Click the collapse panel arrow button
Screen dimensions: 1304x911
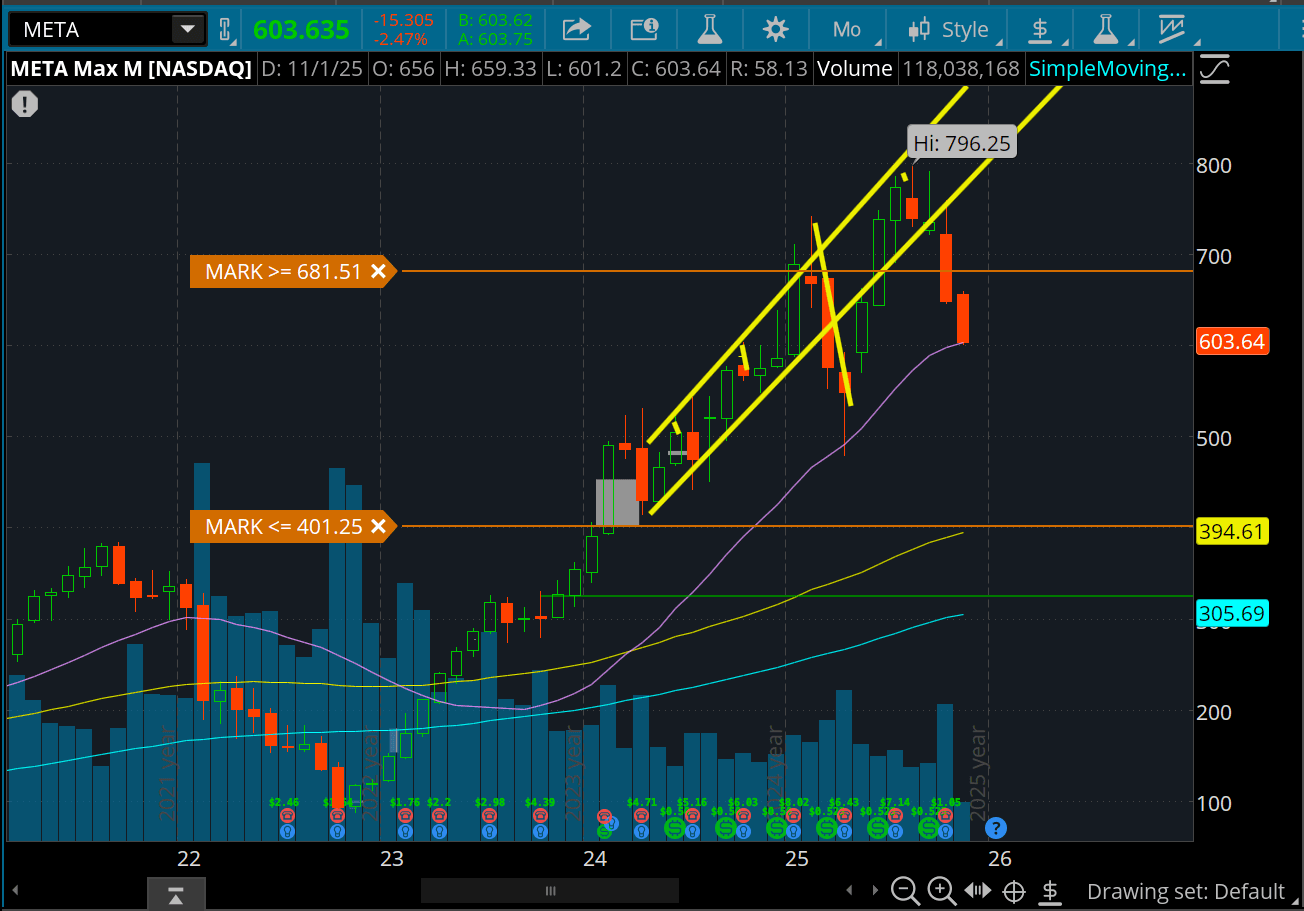176,893
